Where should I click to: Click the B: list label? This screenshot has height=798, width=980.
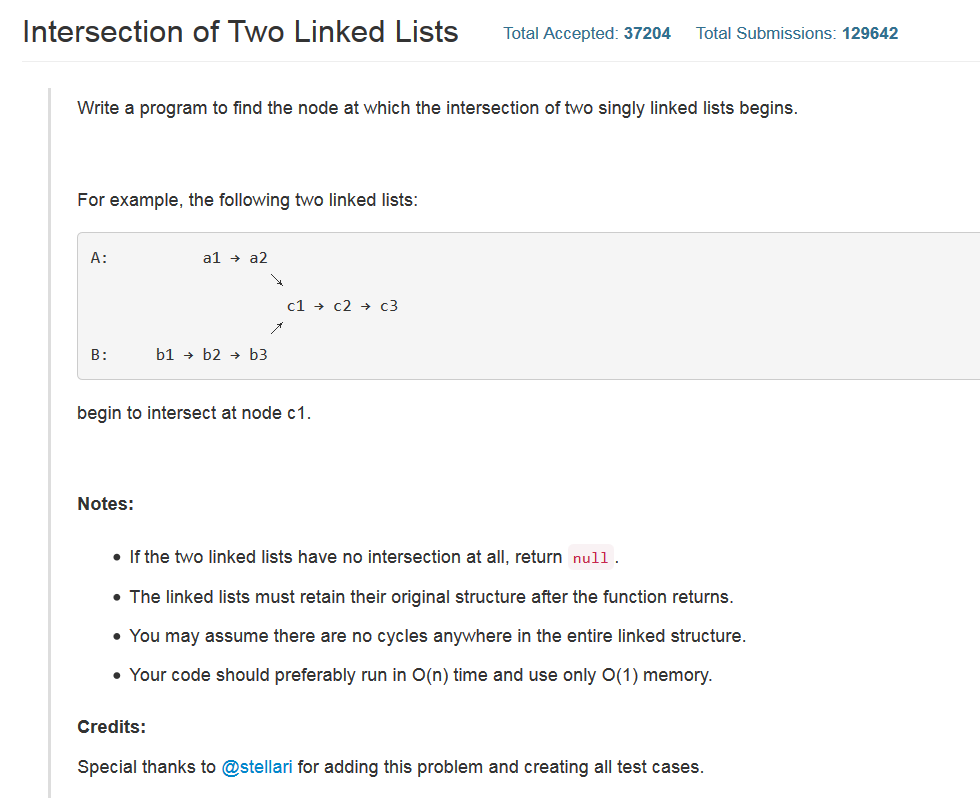pos(99,355)
